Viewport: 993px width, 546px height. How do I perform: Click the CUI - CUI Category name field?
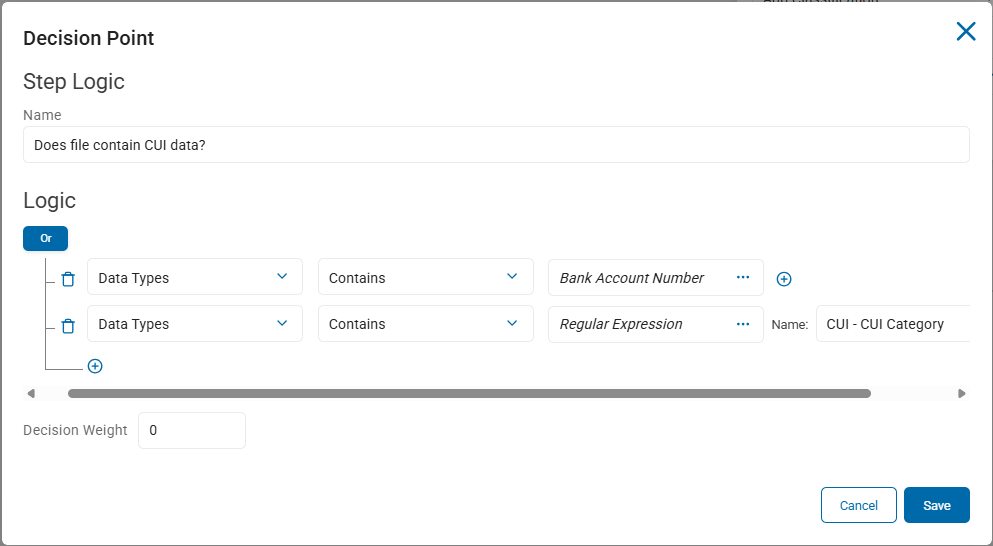point(893,324)
